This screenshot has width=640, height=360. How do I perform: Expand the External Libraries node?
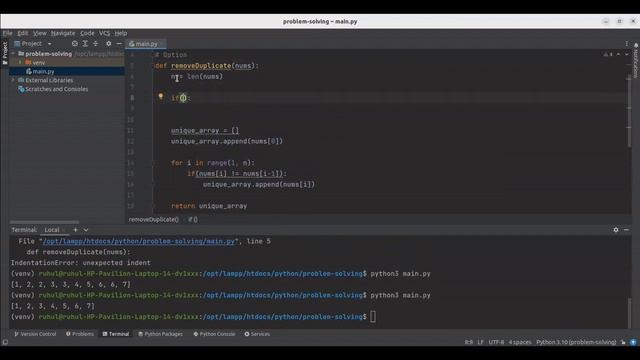point(13,80)
